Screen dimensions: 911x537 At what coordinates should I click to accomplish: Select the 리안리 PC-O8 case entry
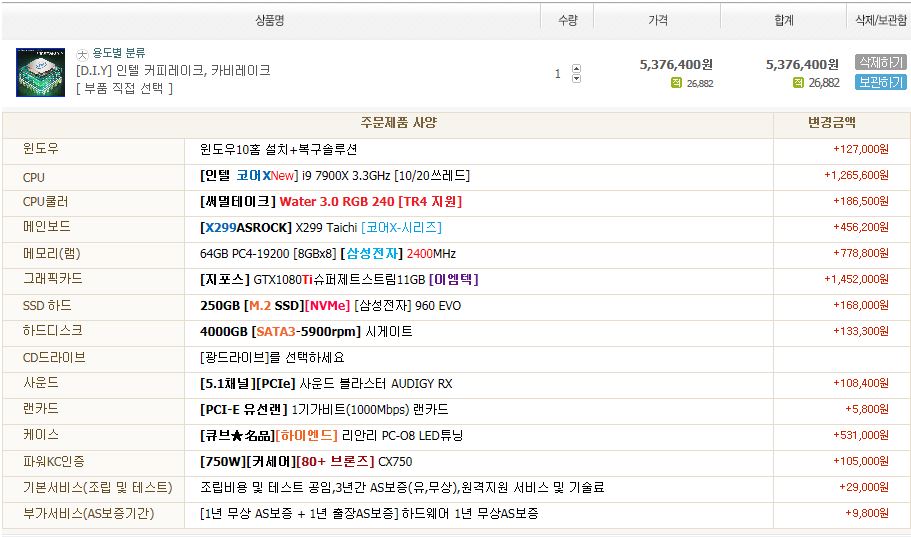[331, 435]
